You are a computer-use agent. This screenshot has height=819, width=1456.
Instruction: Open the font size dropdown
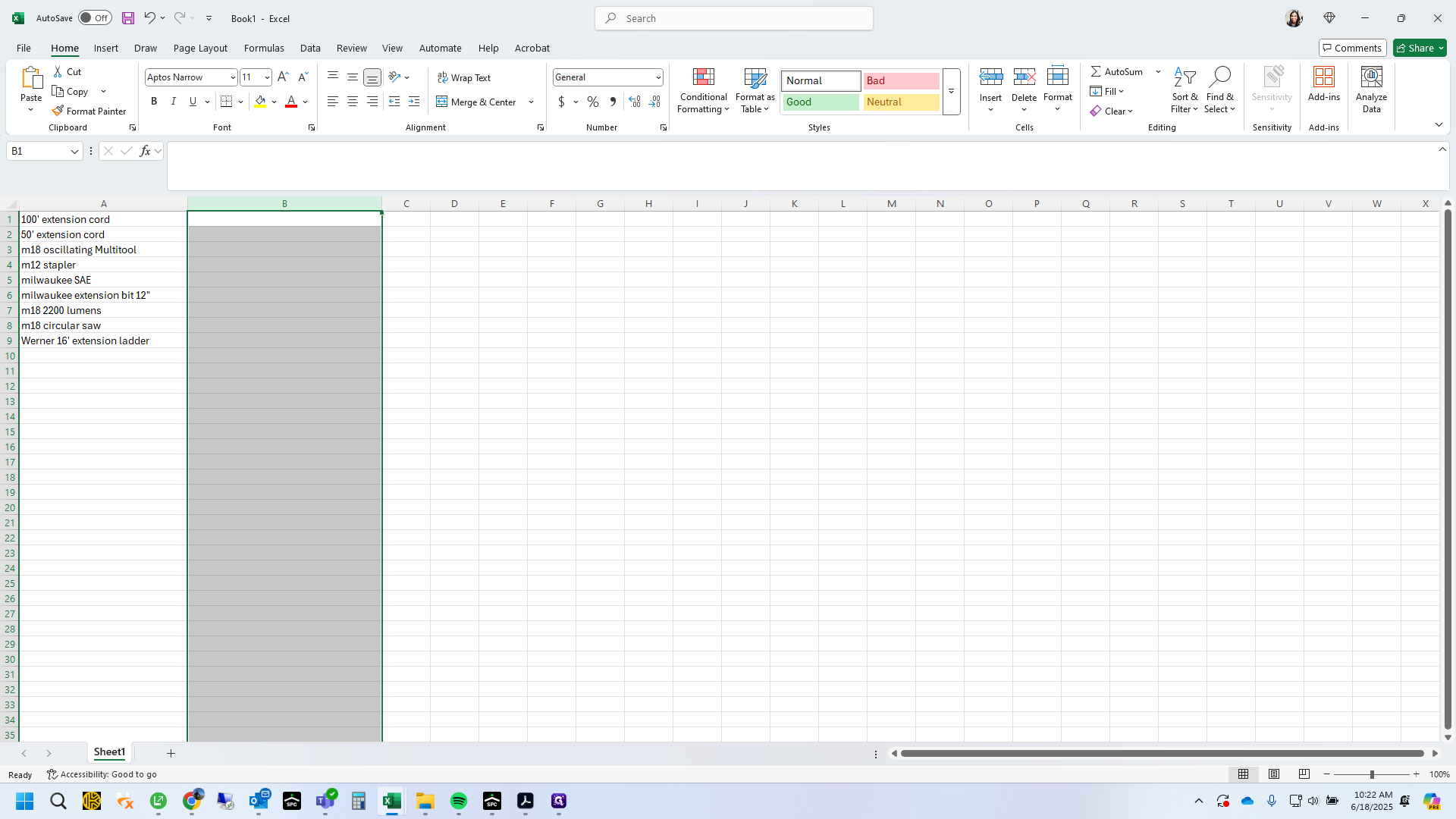267,77
